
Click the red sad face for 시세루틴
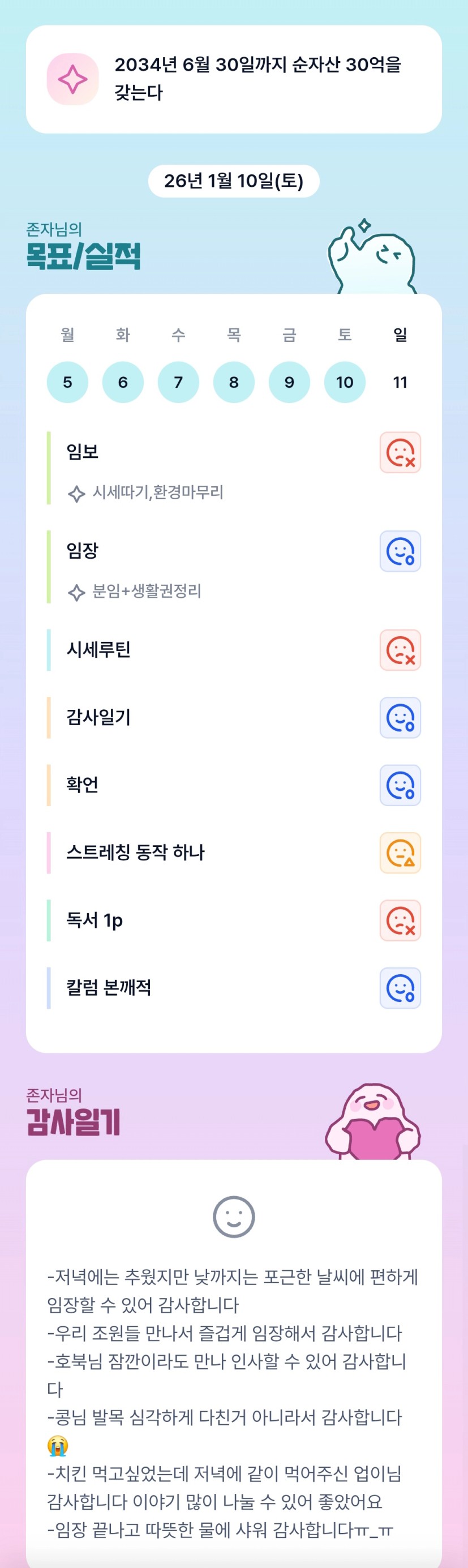coord(400,649)
